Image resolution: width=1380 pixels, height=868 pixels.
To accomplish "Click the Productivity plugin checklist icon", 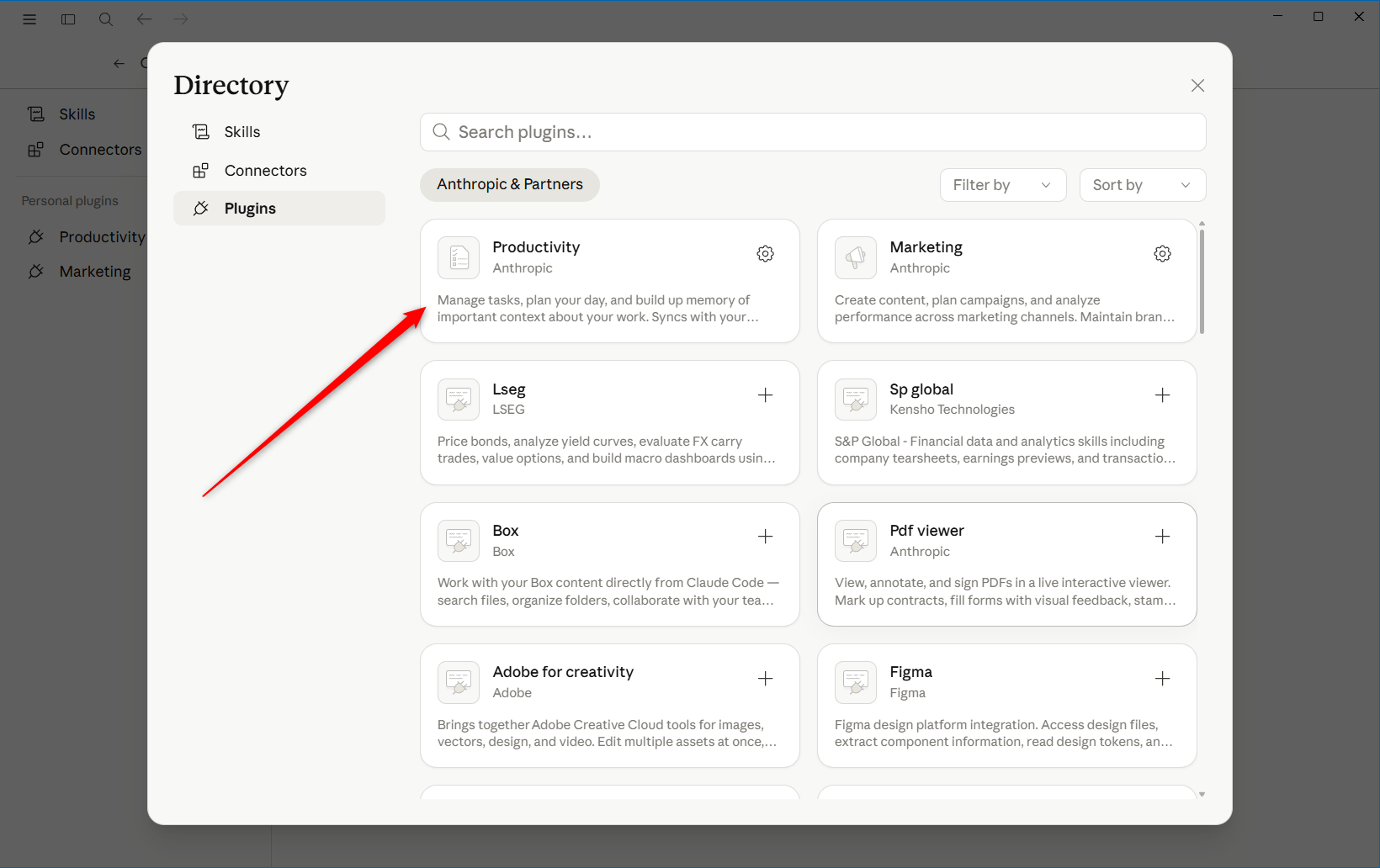I will tap(459, 257).
